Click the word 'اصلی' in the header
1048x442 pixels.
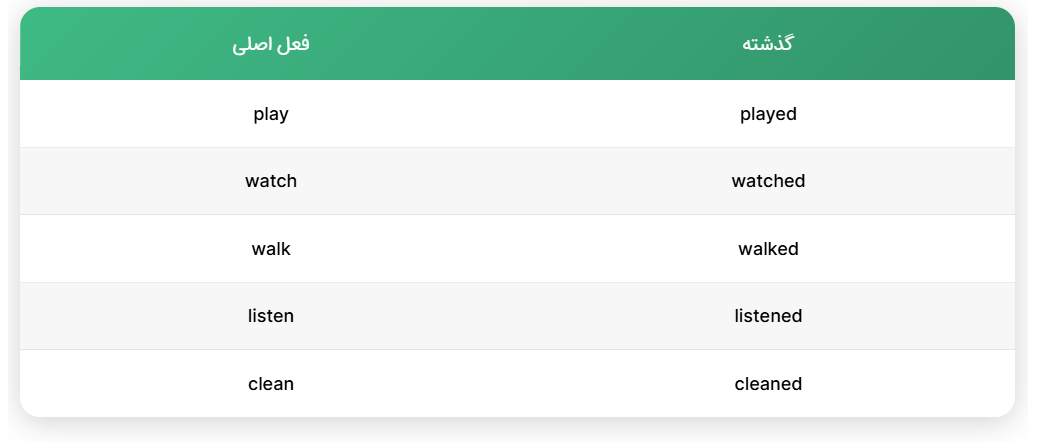253,45
